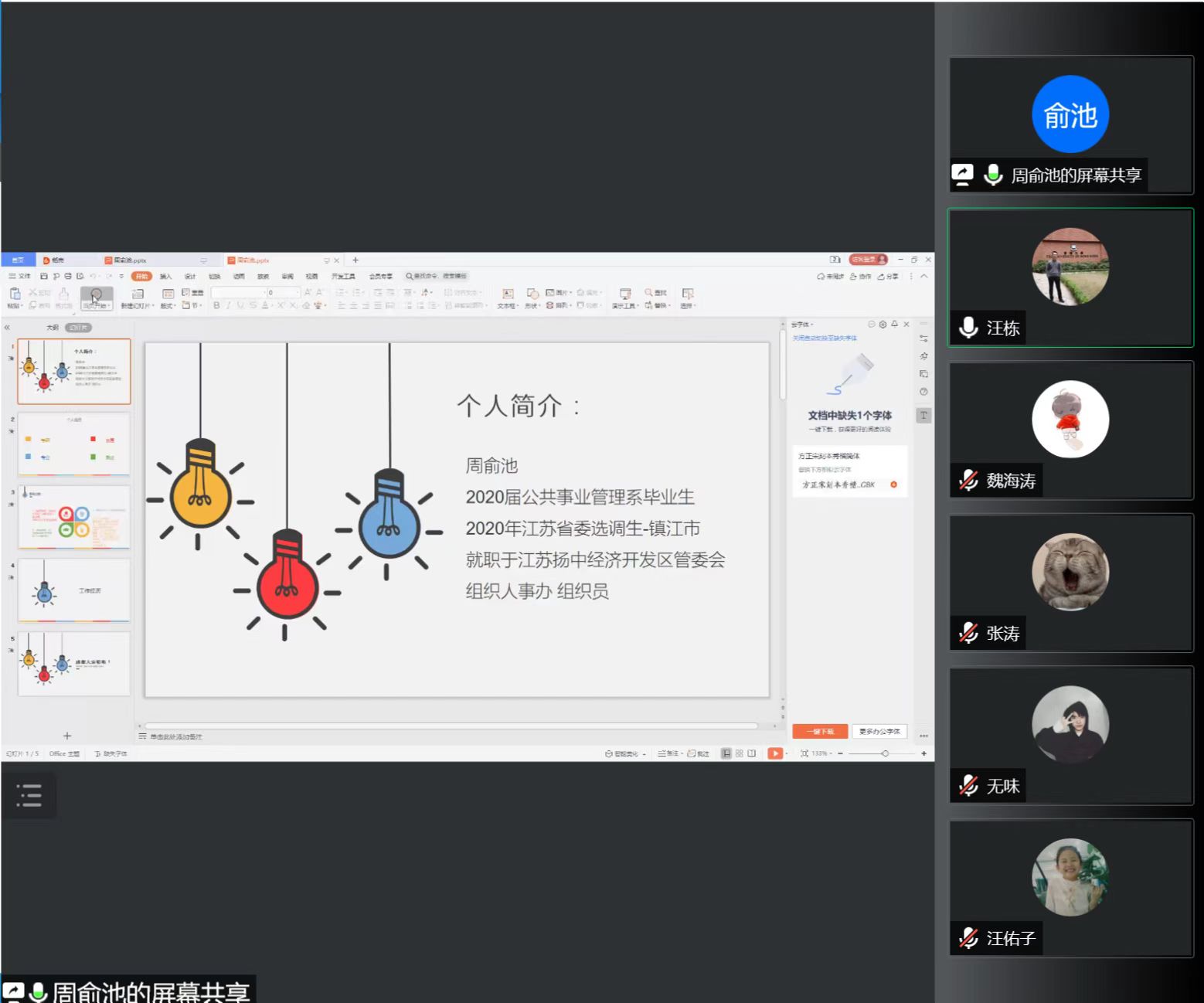Image resolution: width=1204 pixels, height=1003 pixels.
Task: Open the meeting list panel icon
Action: [x=29, y=795]
